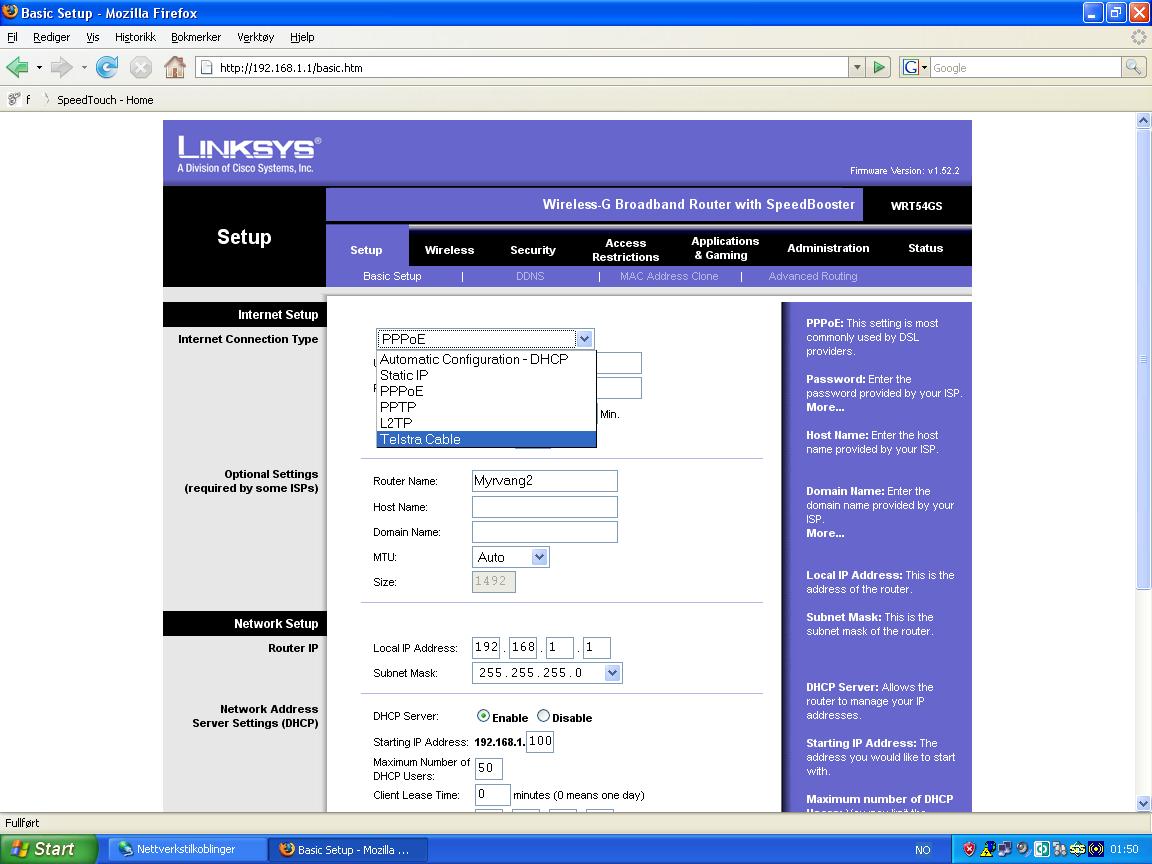The width and height of the screenshot is (1152, 864).
Task: Open the Access Restrictions tab
Action: (625, 250)
